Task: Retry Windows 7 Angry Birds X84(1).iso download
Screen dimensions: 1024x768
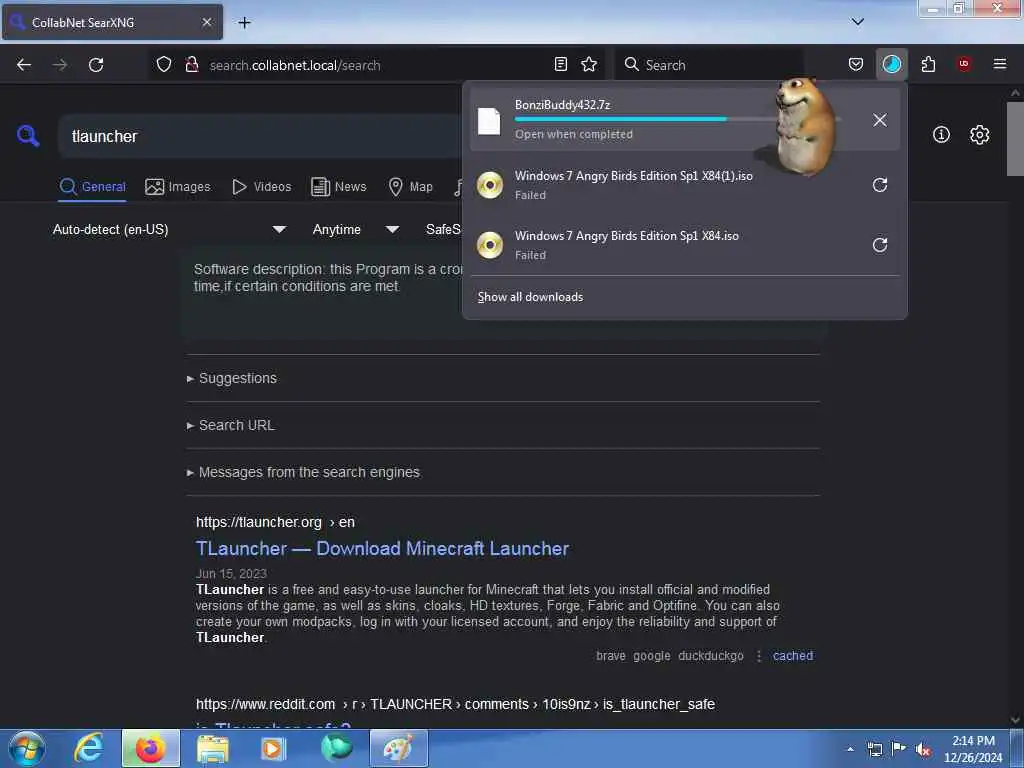Action: tap(880, 185)
